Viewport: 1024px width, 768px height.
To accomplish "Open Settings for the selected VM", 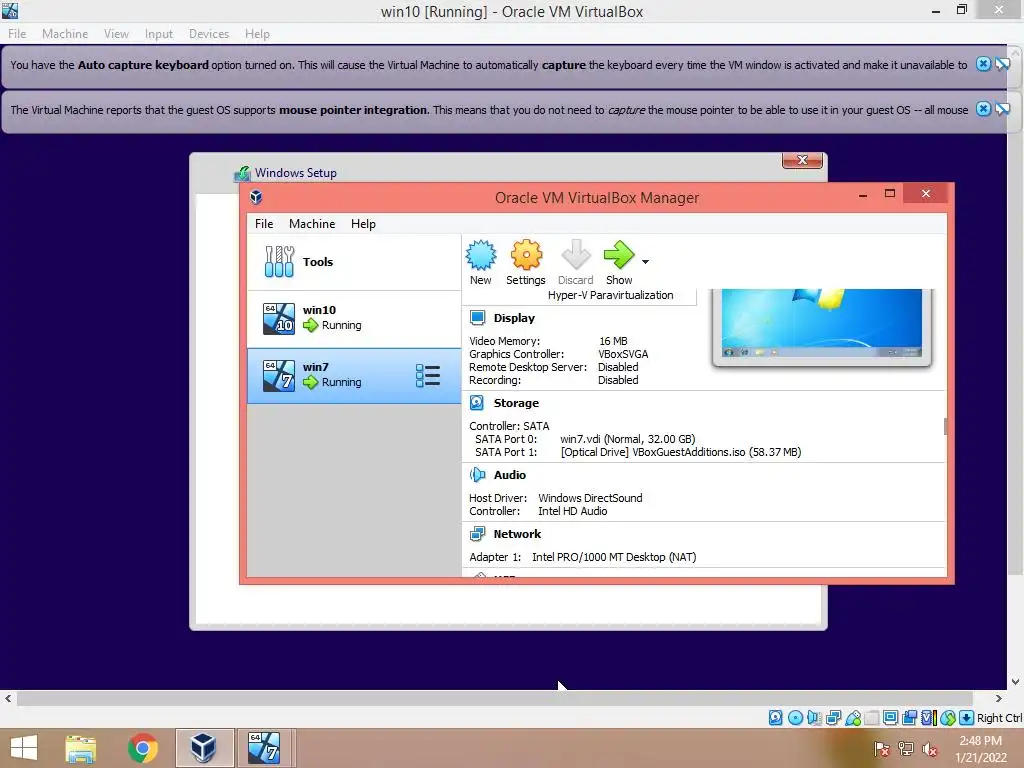I will pos(526,263).
